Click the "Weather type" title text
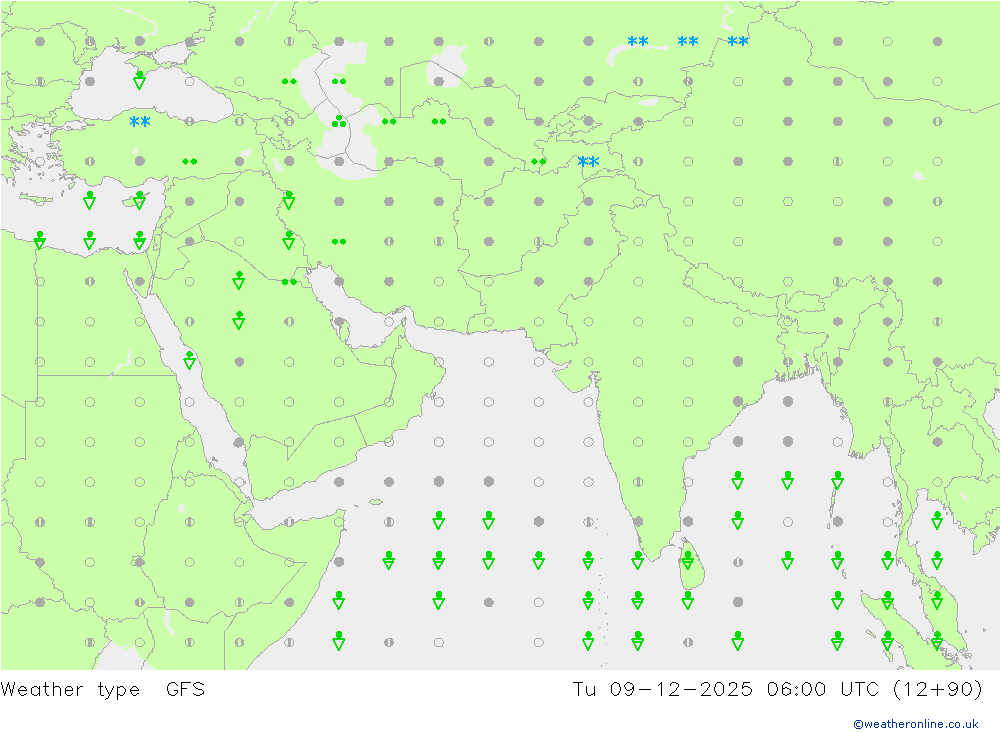The image size is (1000, 733). (x=70, y=690)
